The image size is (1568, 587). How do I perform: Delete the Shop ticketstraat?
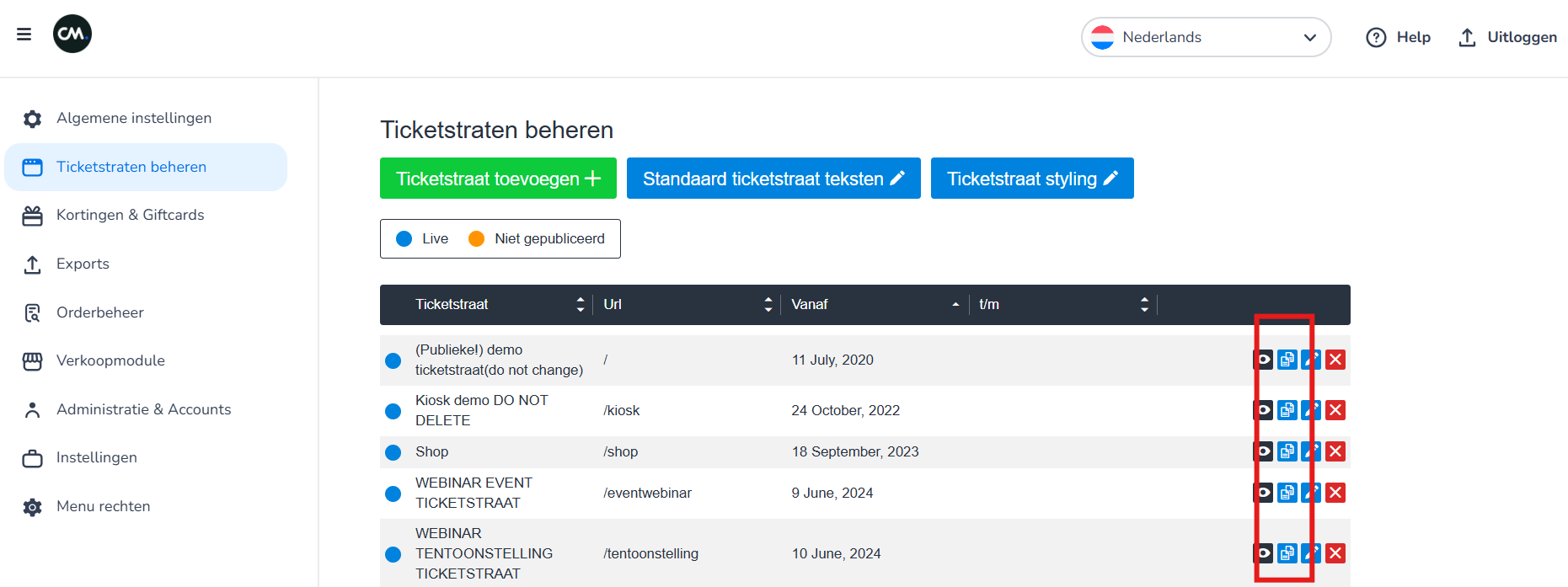(x=1335, y=451)
